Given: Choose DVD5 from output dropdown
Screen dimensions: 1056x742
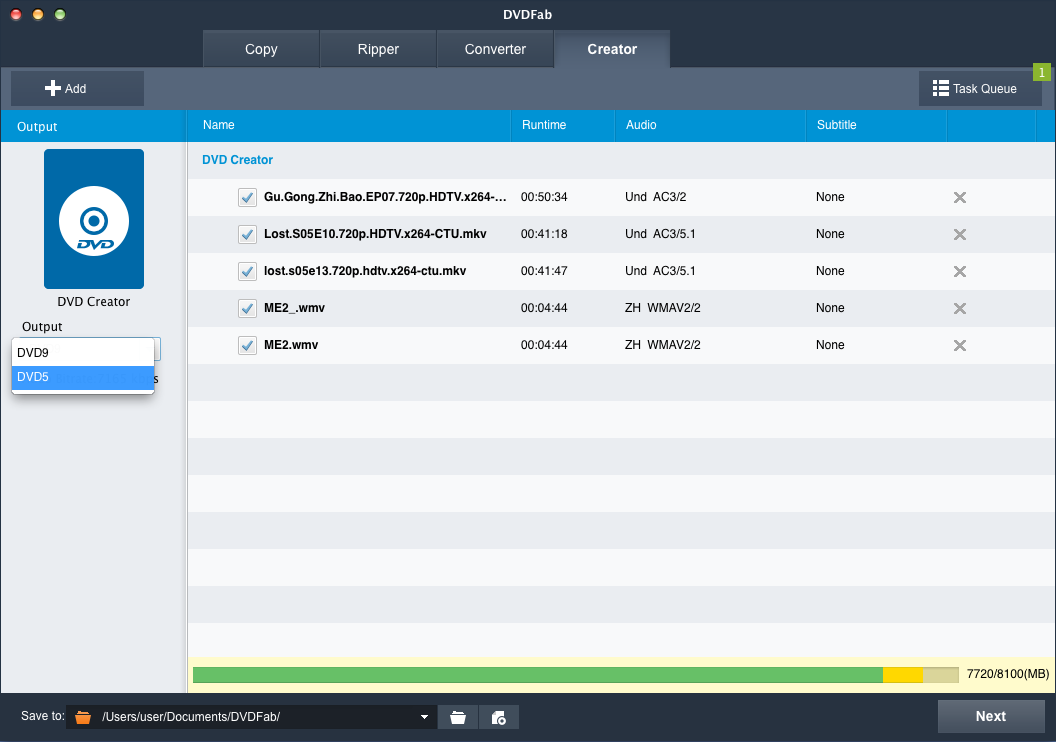Looking at the screenshot, I should point(83,377).
